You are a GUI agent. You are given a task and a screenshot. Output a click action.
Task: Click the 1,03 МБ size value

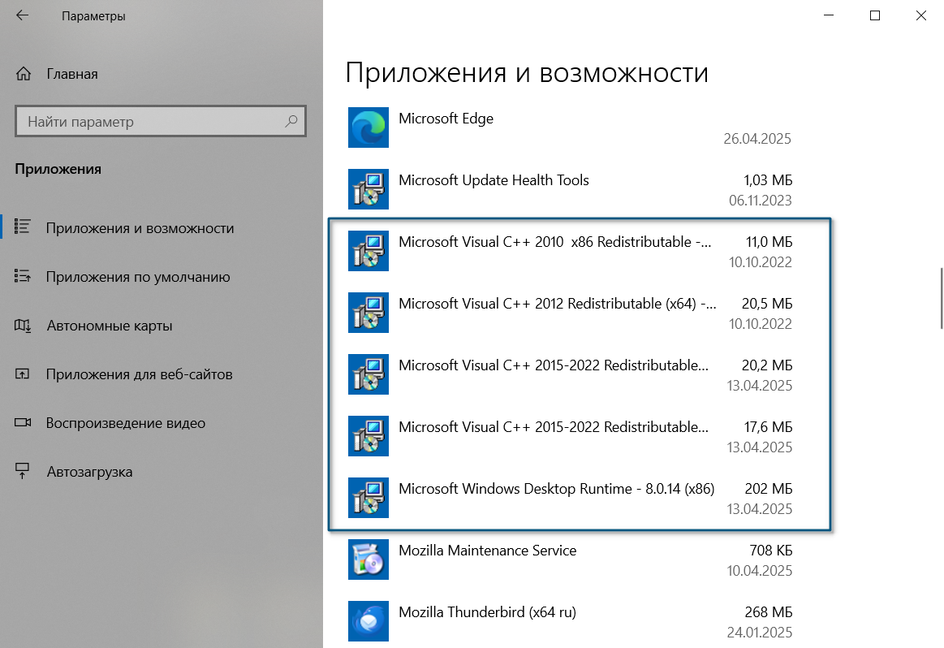(x=768, y=180)
